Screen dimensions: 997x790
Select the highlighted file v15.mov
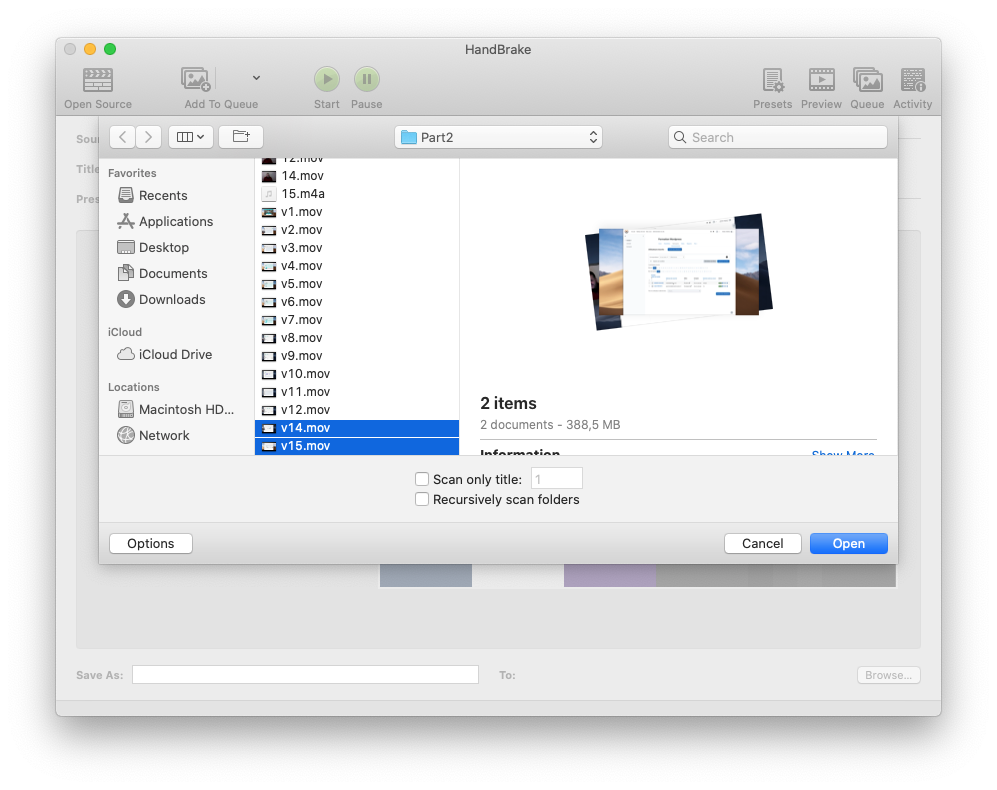pyautogui.click(x=357, y=446)
